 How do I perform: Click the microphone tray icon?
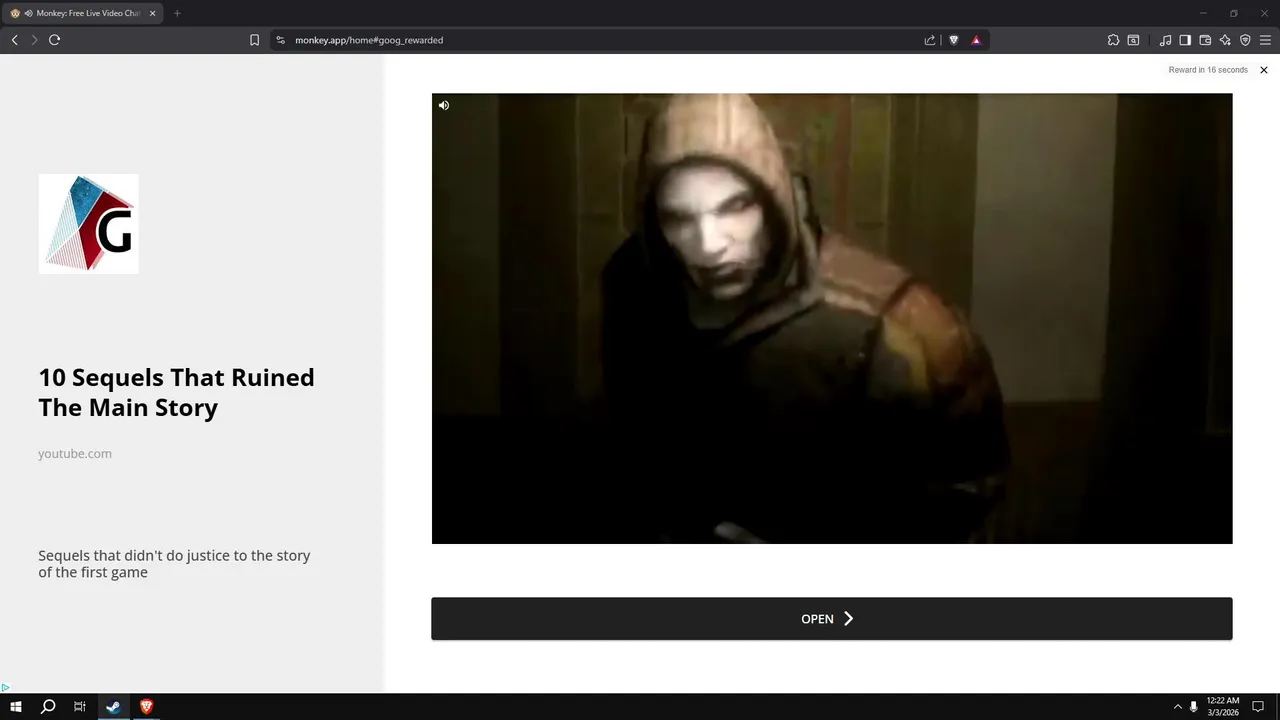click(x=1193, y=707)
